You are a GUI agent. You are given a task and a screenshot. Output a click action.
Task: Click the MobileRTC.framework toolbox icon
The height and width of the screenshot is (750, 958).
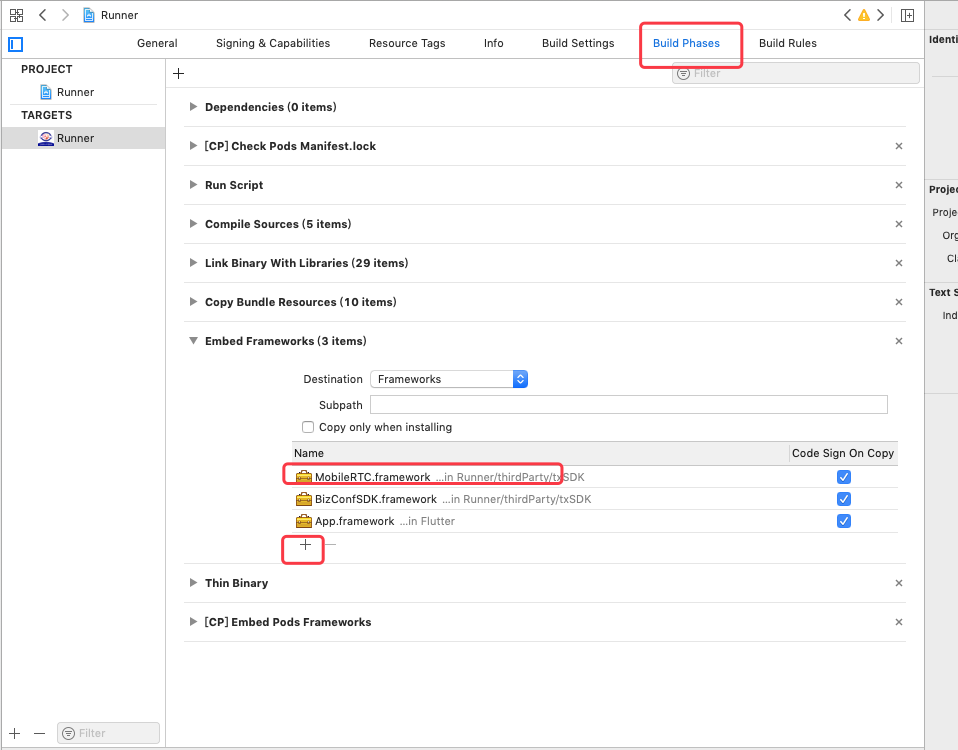point(304,477)
